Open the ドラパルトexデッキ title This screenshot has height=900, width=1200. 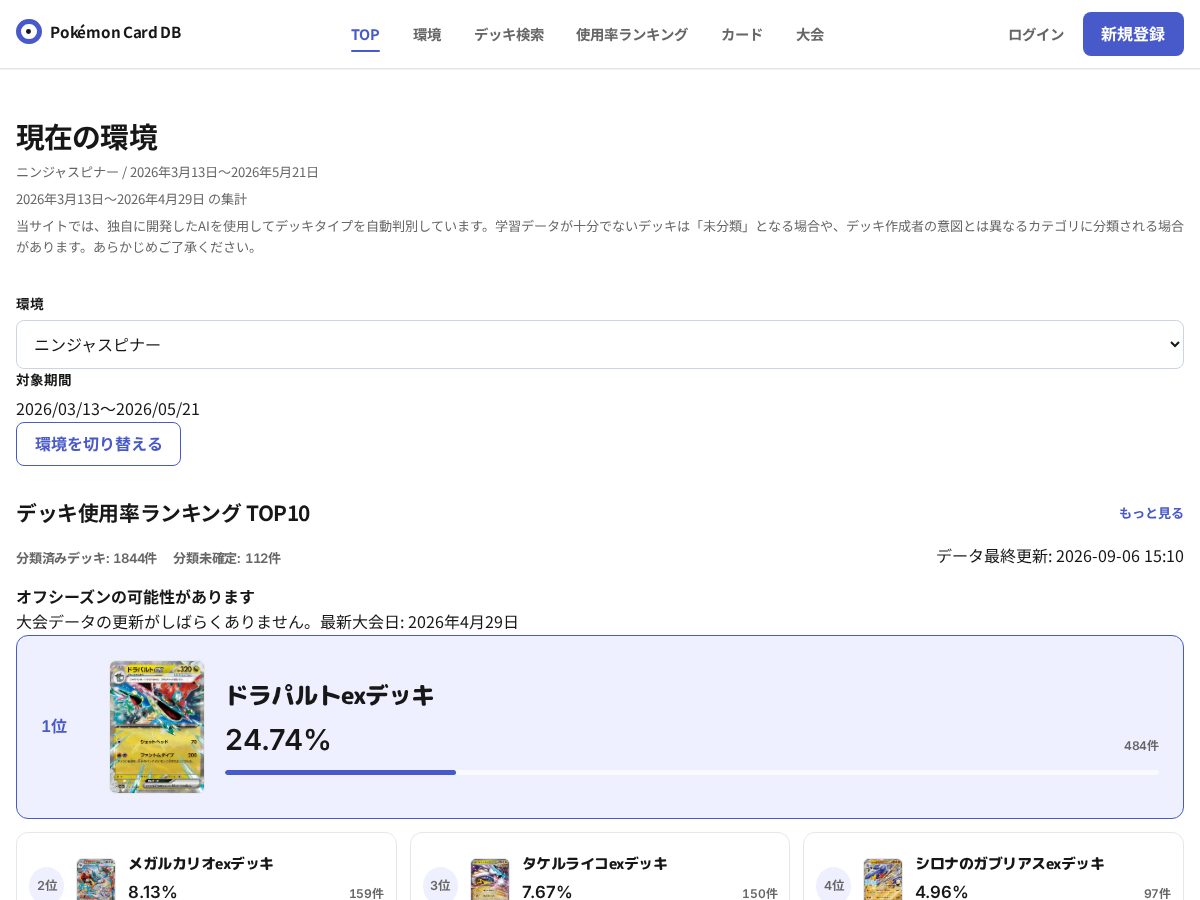point(330,695)
